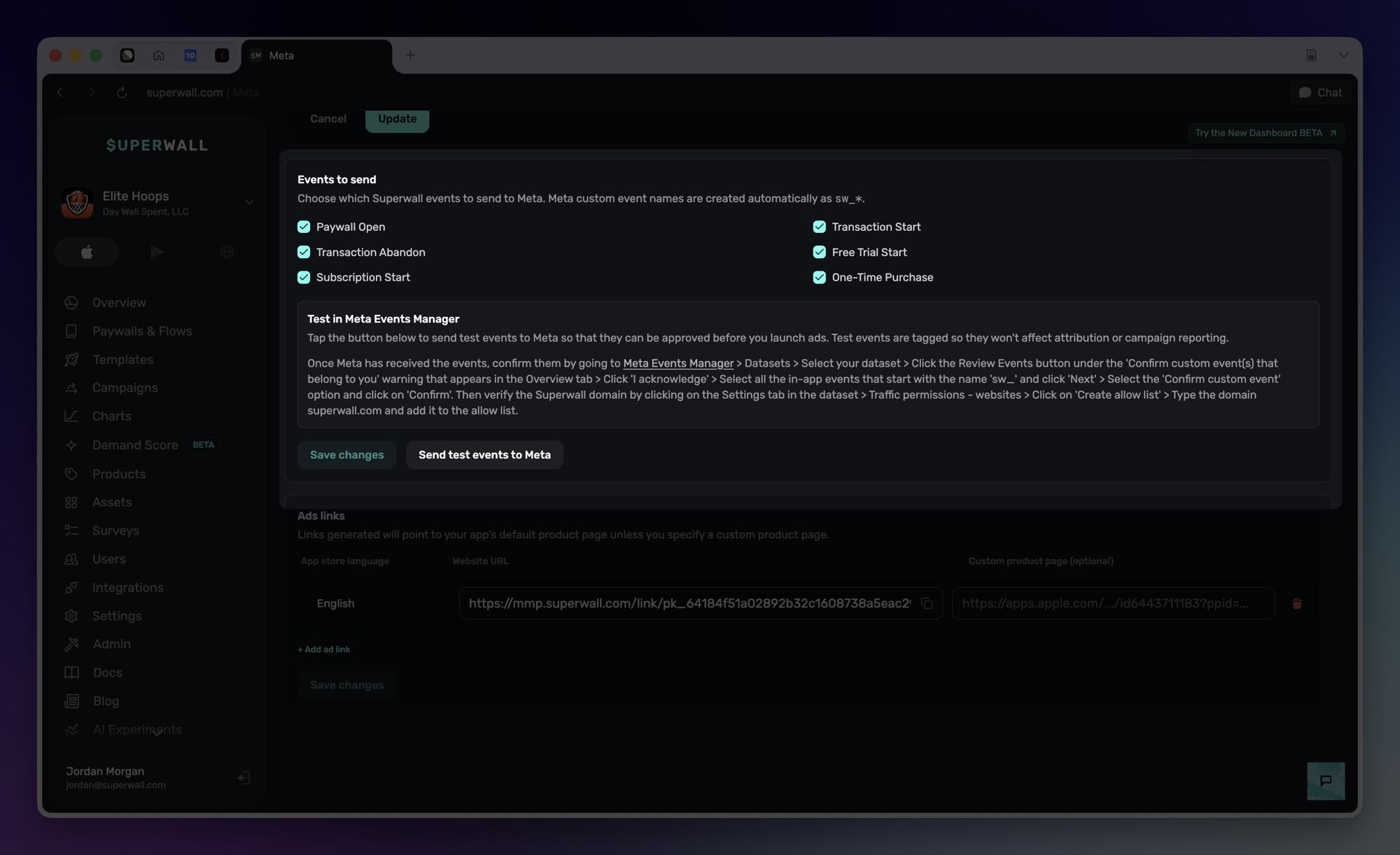
Task: Uncheck the One-Time Purchase event
Action: pyautogui.click(x=819, y=277)
